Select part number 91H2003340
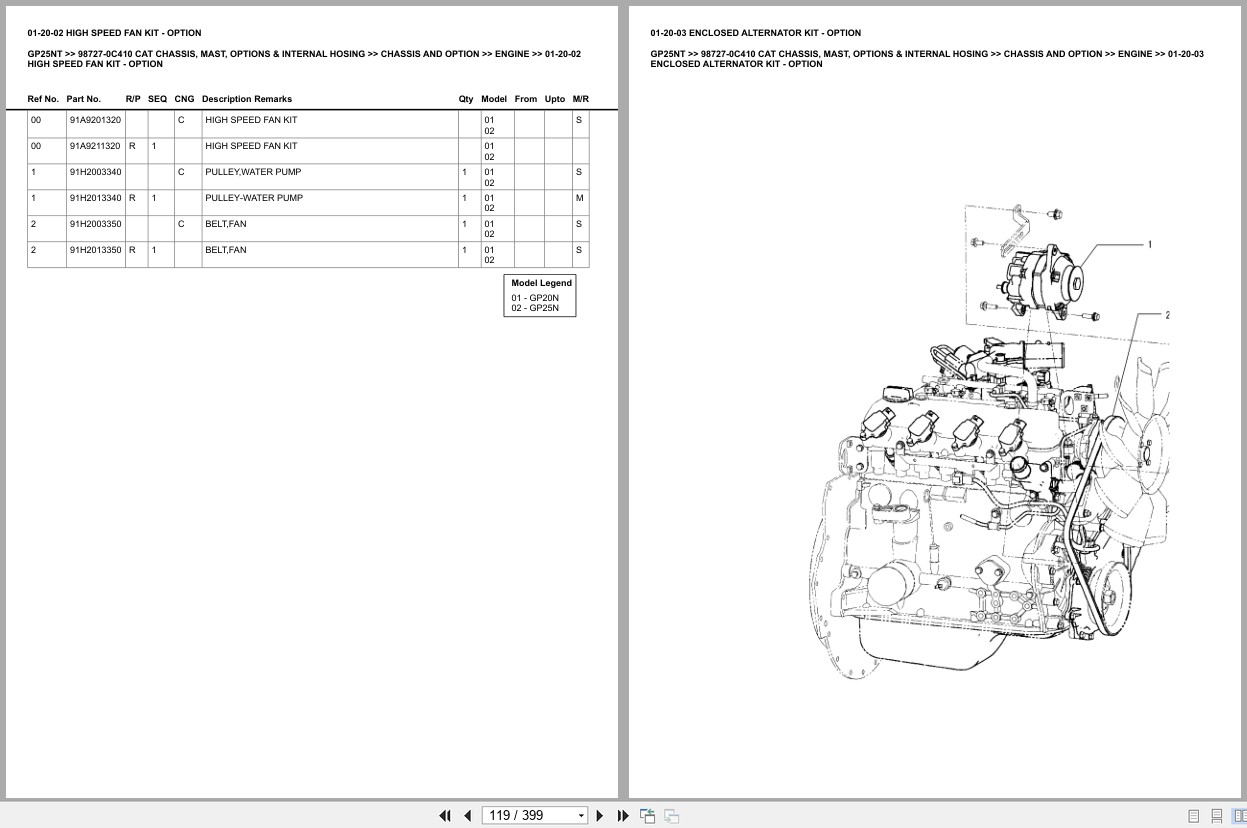Screen dimensions: 1247x828 click(95, 172)
